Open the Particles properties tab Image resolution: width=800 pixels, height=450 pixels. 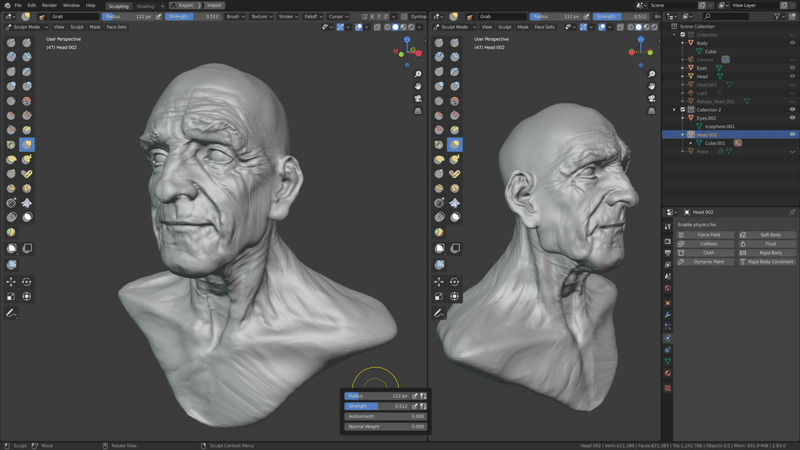[x=667, y=327]
